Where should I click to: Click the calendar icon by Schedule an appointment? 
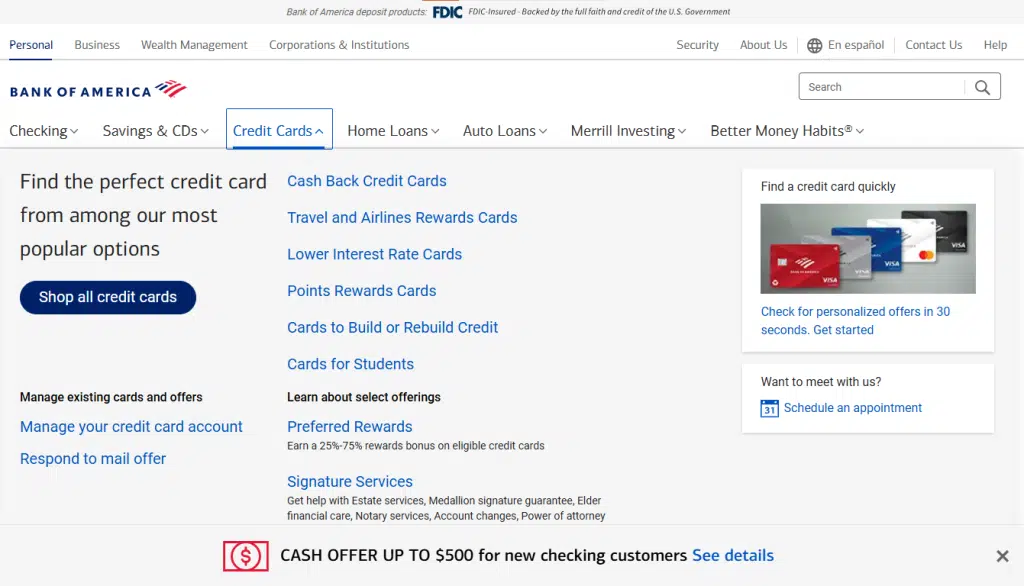[769, 408]
